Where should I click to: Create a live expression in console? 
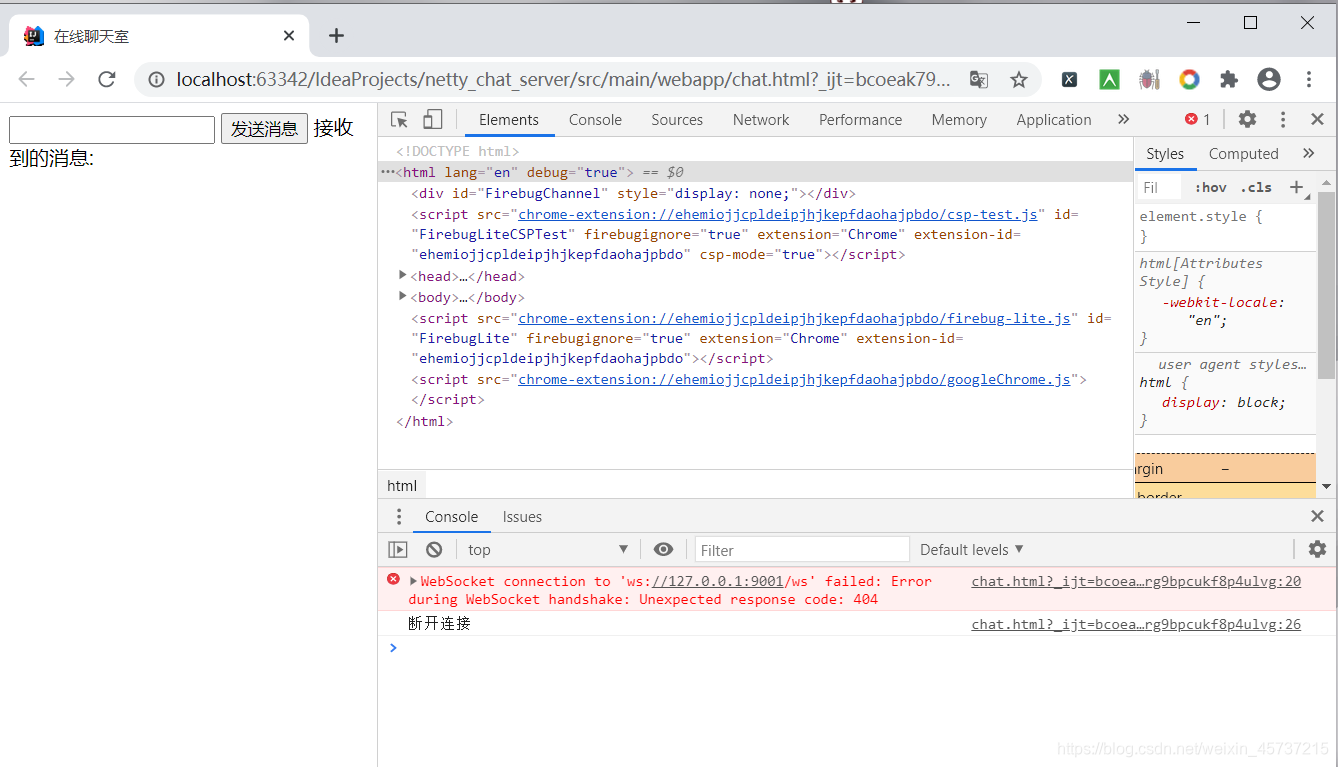click(x=663, y=549)
